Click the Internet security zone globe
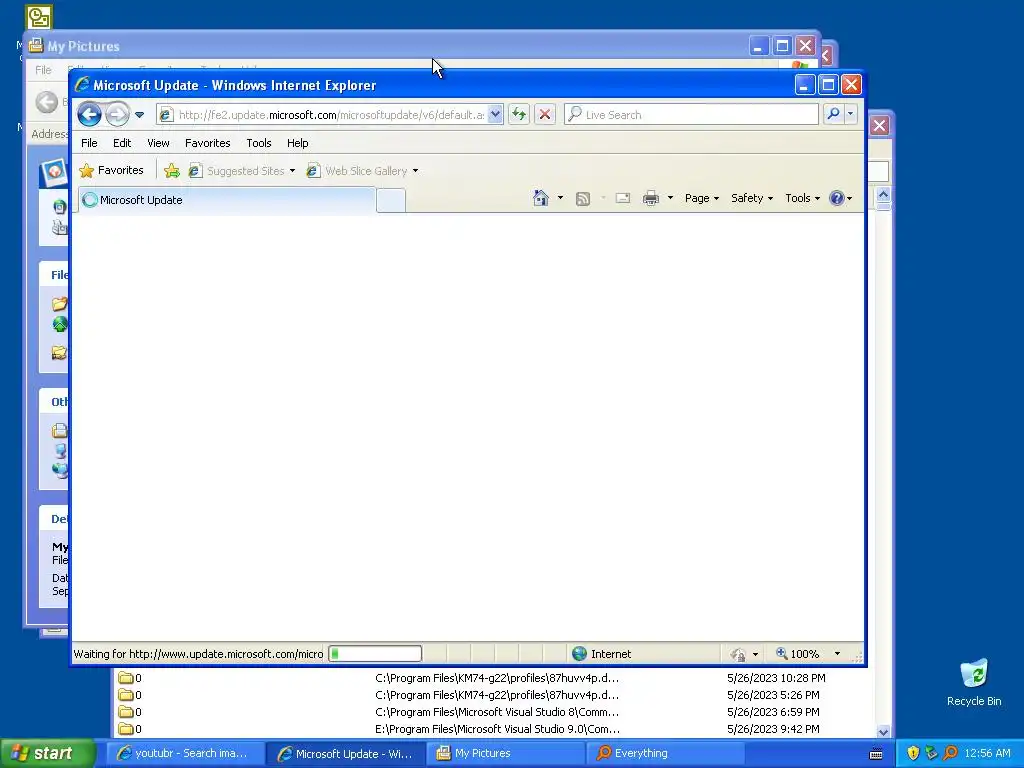The width and height of the screenshot is (1024, 768). point(579,654)
